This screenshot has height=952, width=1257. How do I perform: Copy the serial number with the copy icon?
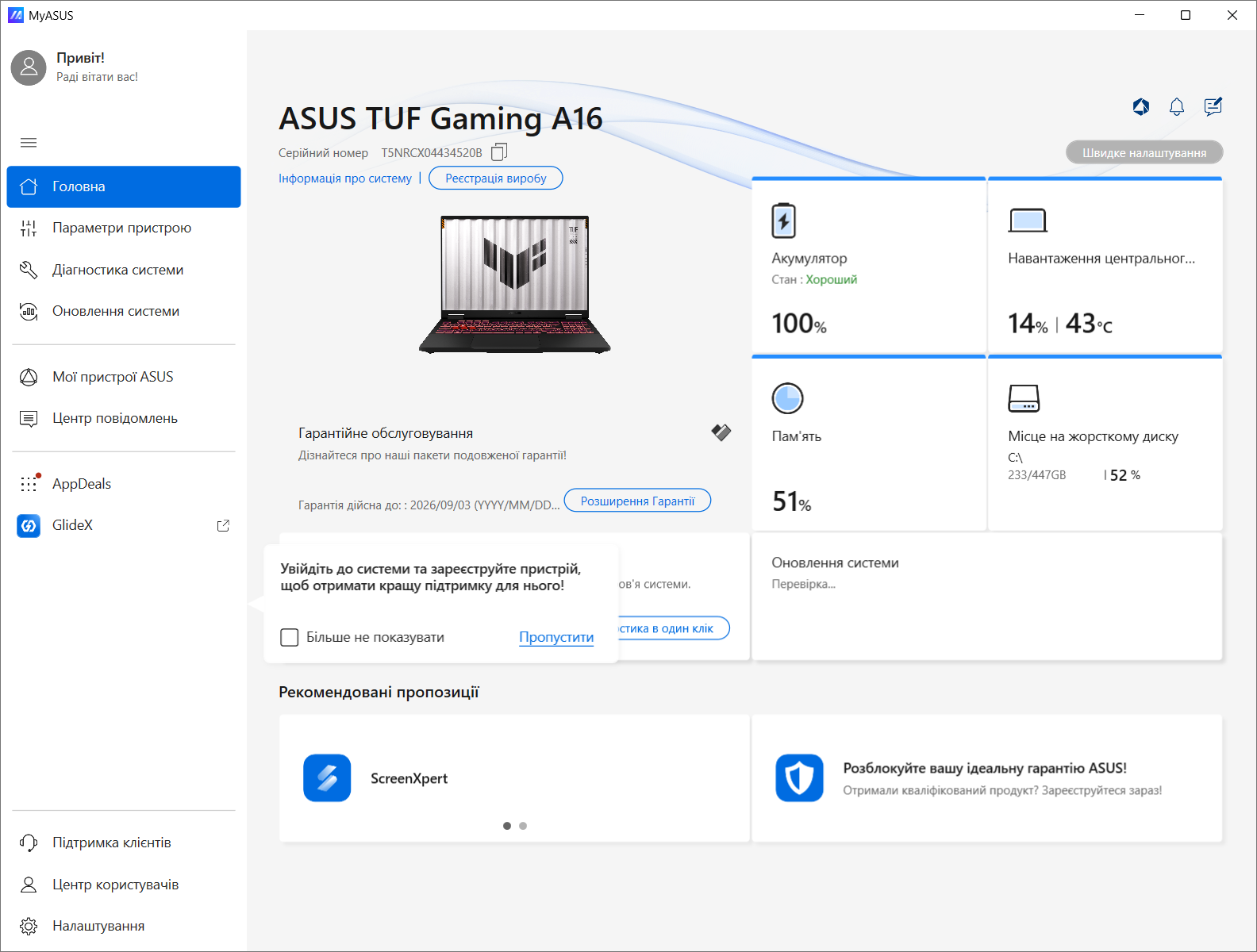tap(499, 152)
